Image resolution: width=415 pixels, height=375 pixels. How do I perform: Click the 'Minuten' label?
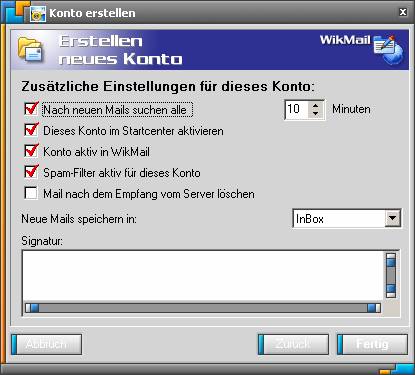351,109
